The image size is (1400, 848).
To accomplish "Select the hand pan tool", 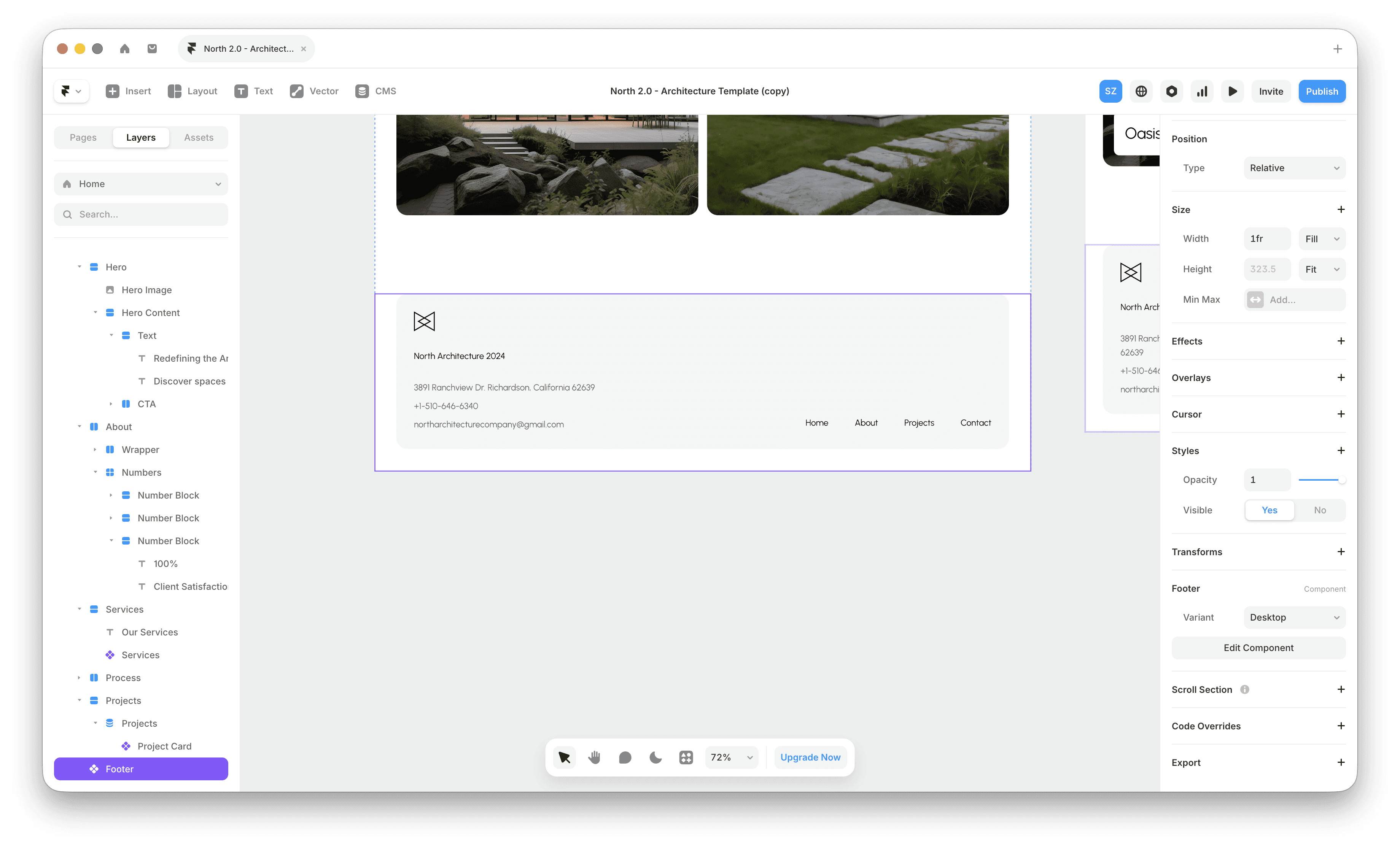I will (594, 757).
